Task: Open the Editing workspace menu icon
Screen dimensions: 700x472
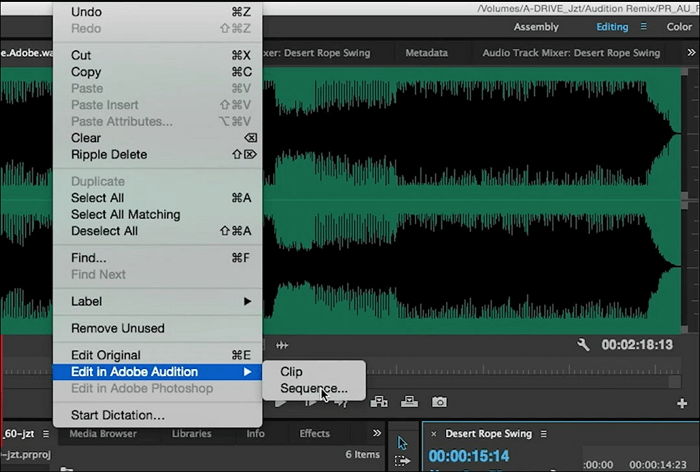Action: click(643, 27)
